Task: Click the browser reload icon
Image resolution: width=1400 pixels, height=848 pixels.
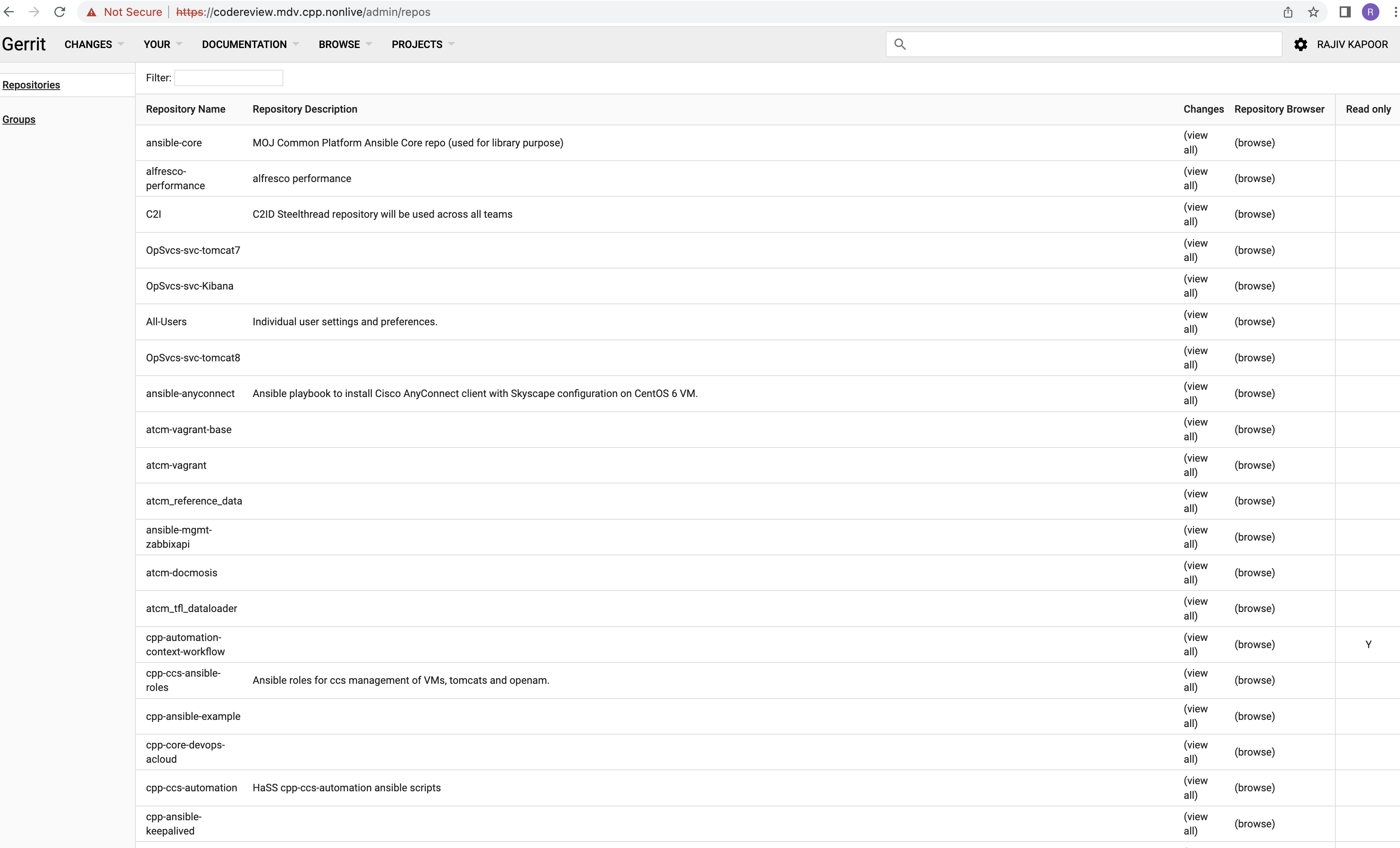Action: 59,12
